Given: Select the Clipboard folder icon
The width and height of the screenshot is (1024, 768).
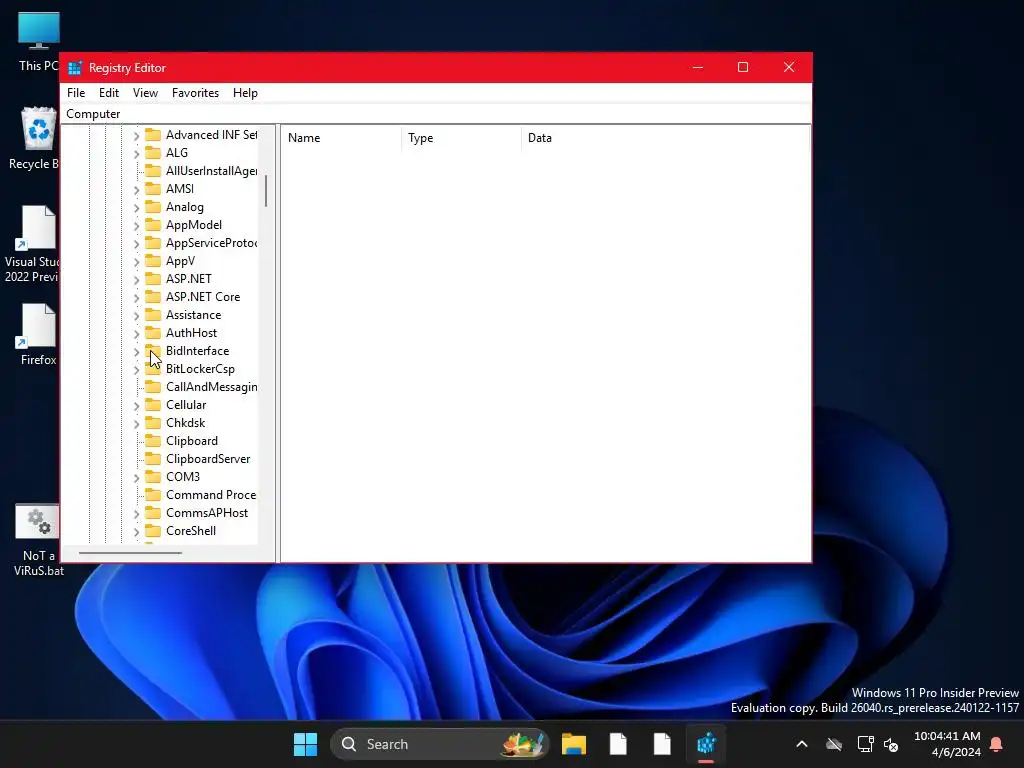Looking at the screenshot, I should click(x=153, y=441).
